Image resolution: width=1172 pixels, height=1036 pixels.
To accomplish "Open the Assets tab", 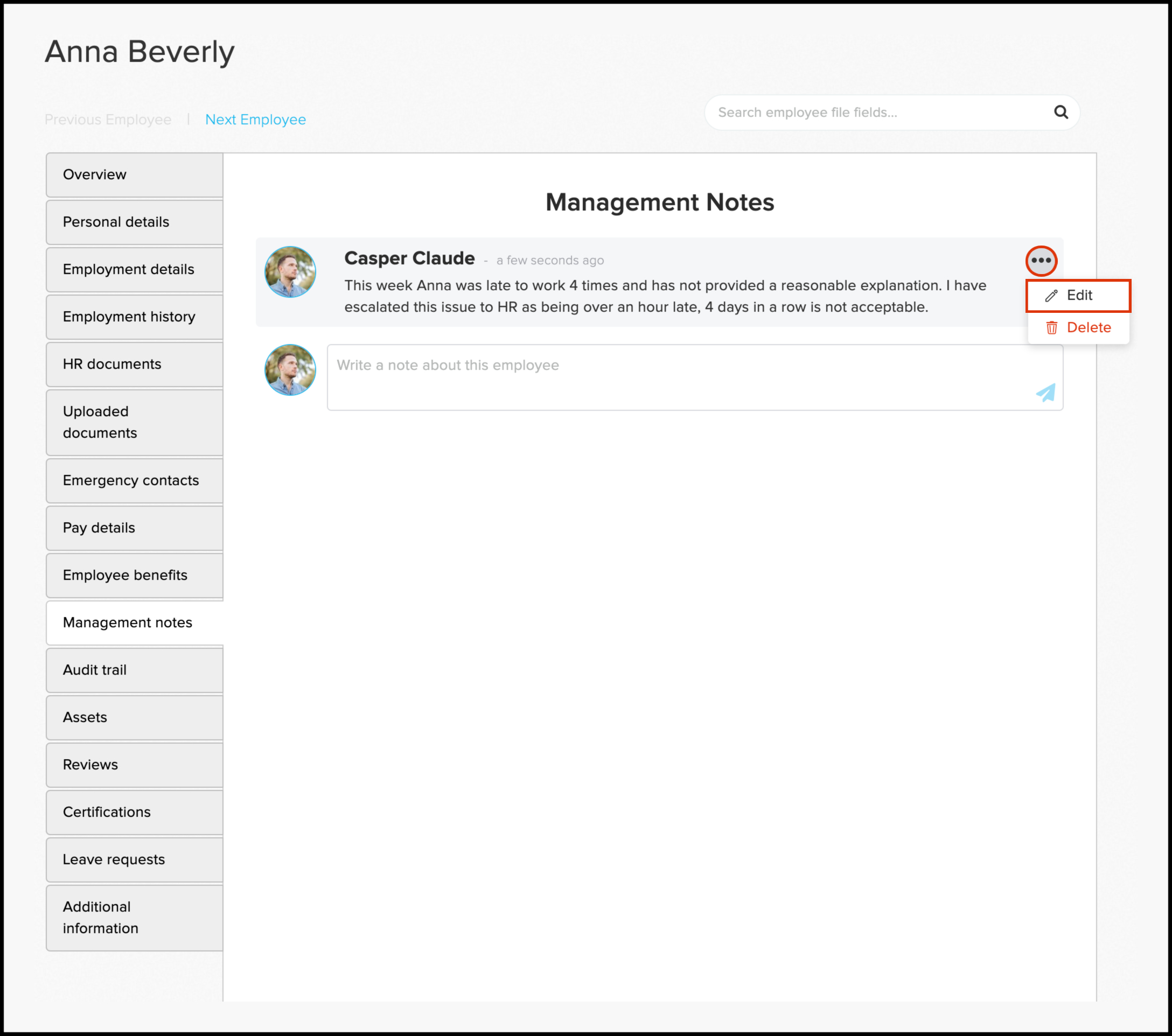I will (135, 718).
